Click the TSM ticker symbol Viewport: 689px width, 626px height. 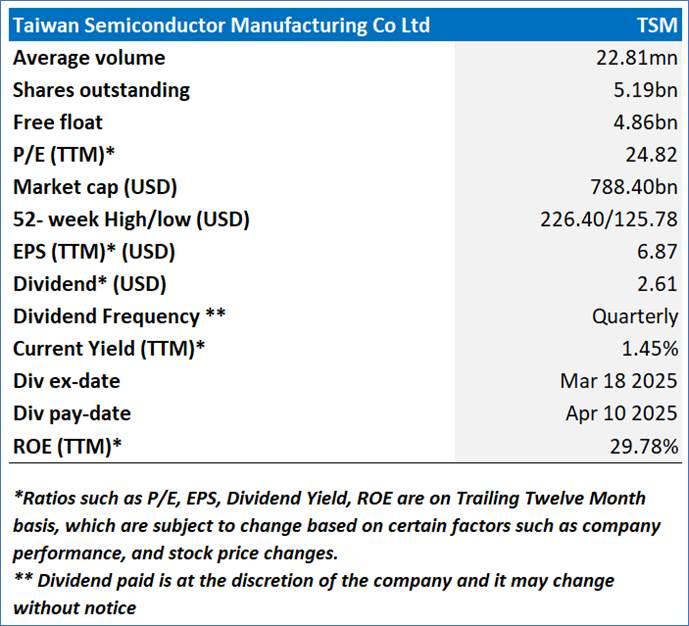pyautogui.click(x=656, y=25)
